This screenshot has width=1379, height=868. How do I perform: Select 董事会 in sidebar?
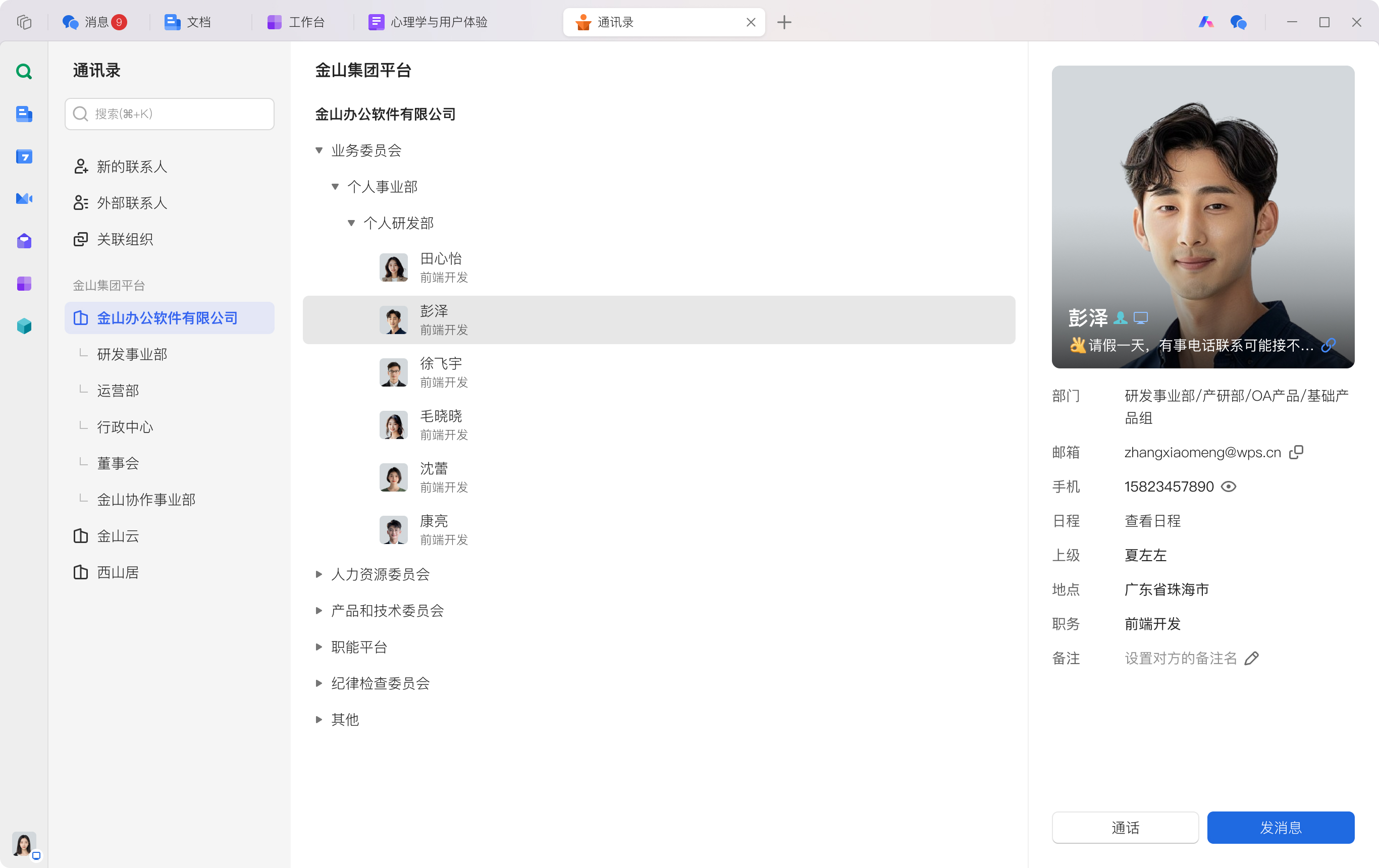[x=169, y=463]
